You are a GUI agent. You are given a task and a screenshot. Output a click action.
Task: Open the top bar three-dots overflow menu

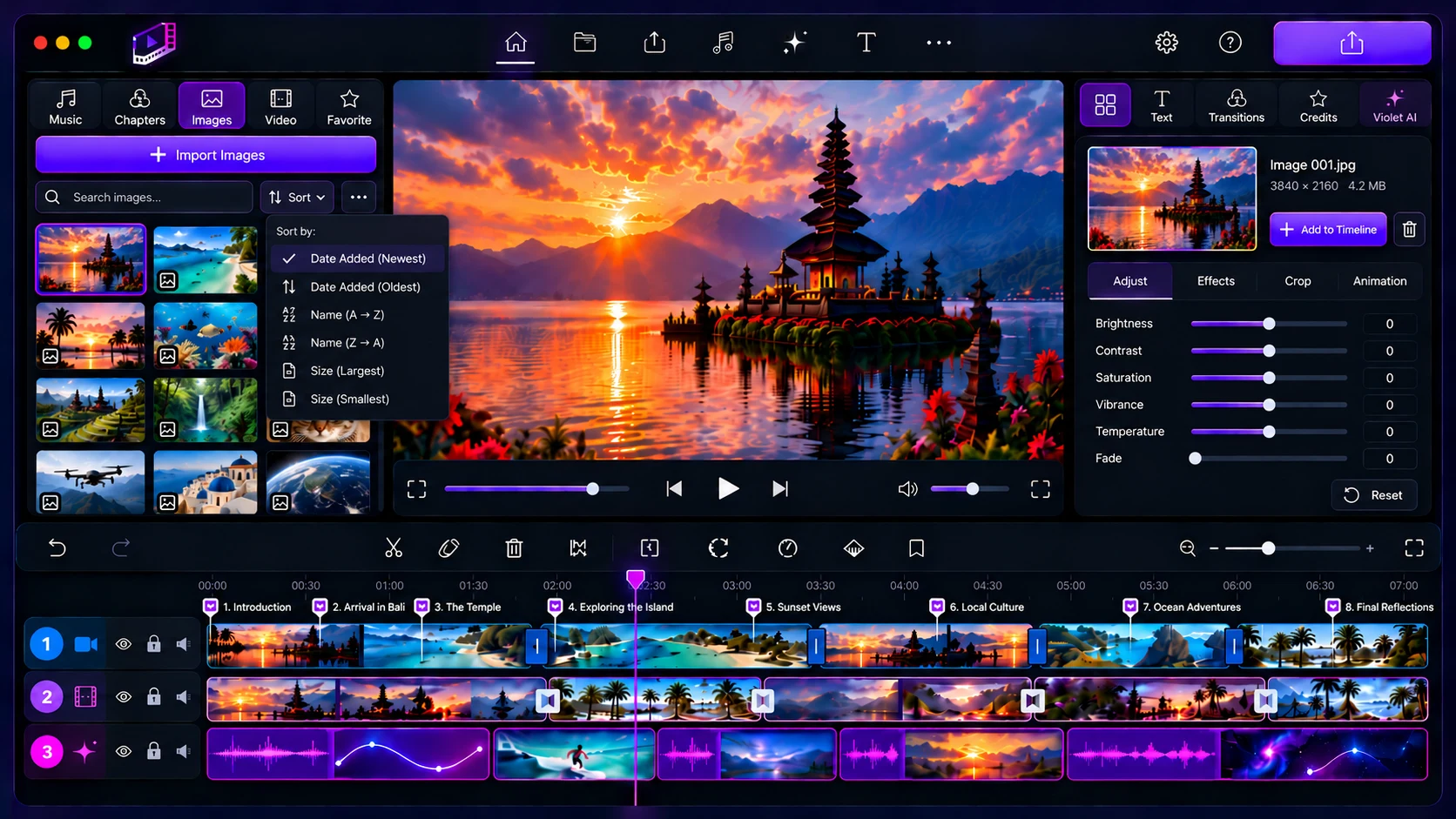click(x=939, y=42)
